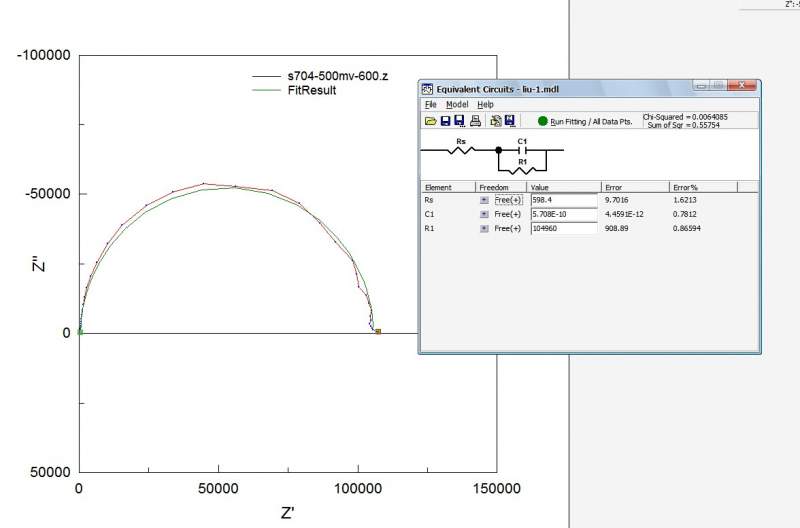Click the Equivalent Circuits window title icon
This screenshot has width=800, height=528.
(x=427, y=89)
